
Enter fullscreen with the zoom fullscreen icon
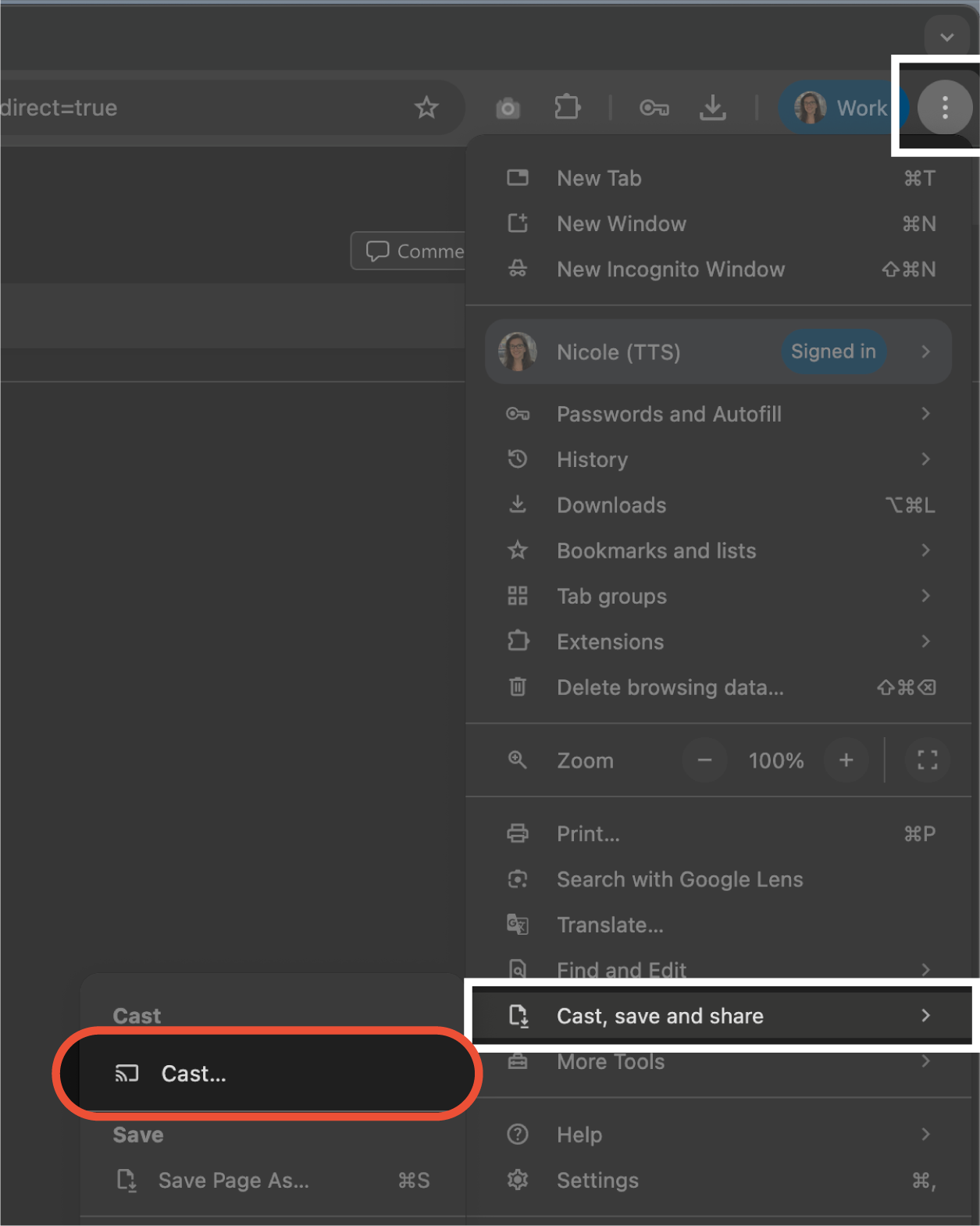pos(927,760)
